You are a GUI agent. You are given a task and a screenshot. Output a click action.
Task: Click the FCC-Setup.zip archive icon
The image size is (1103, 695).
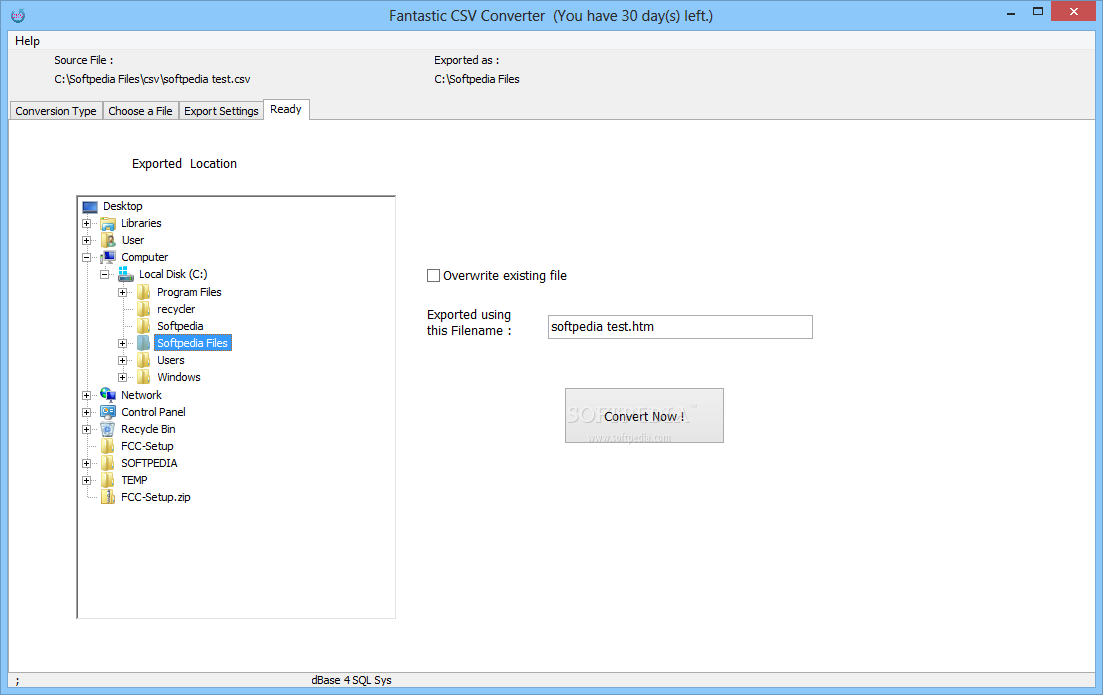[108, 497]
